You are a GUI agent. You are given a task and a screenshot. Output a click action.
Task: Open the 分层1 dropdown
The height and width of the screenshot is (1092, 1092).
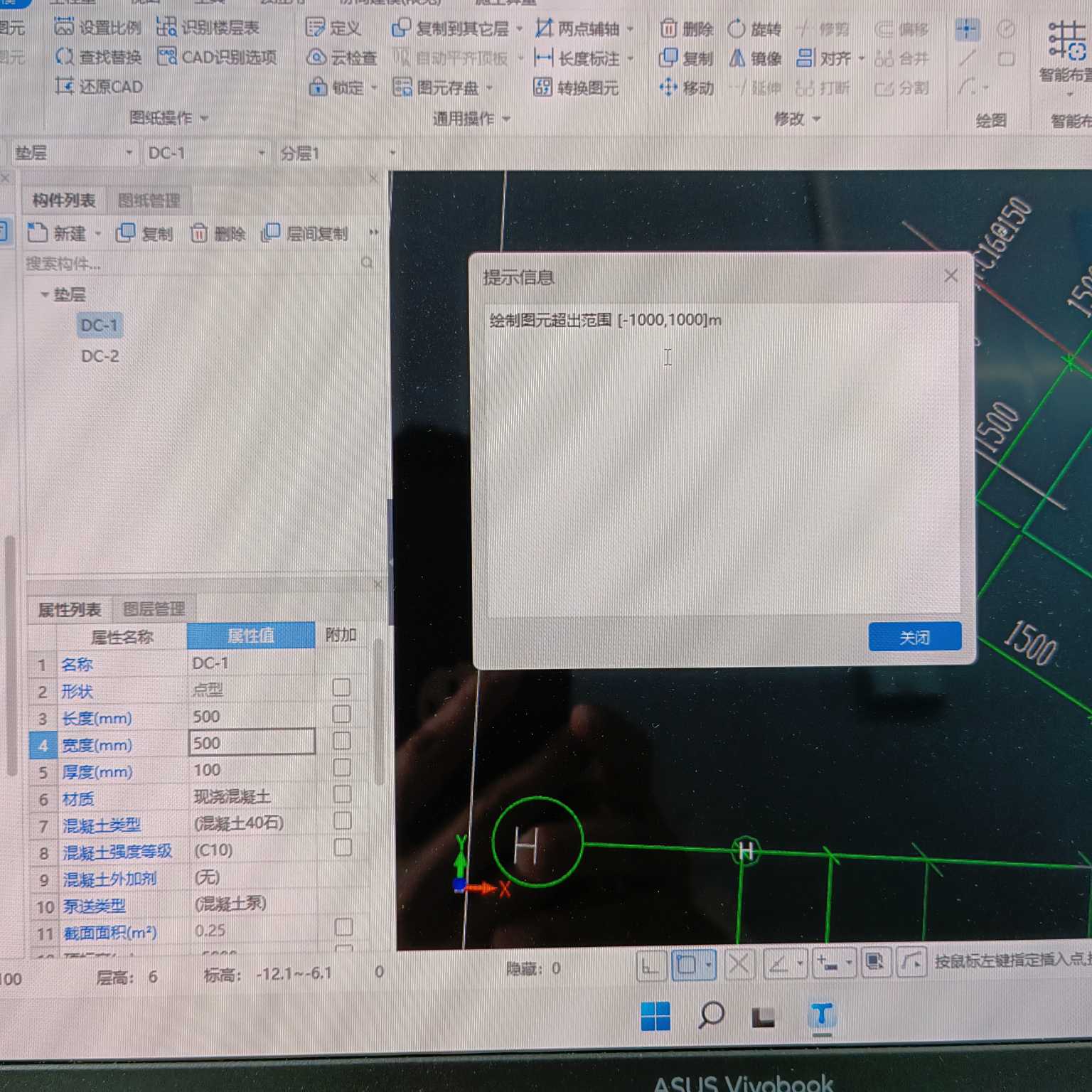(392, 153)
